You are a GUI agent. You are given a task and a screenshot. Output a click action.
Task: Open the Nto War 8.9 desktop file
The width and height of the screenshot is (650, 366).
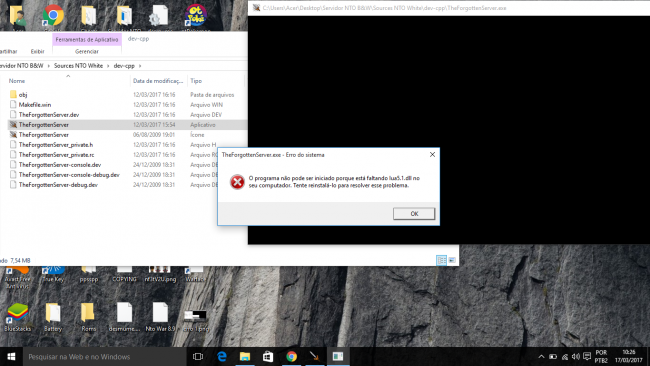tap(160, 317)
